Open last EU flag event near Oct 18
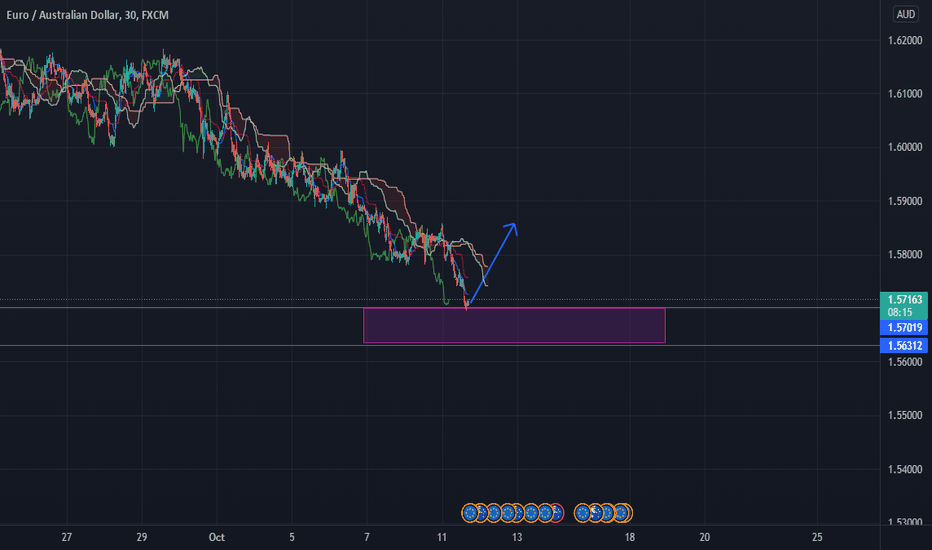This screenshot has height=550, width=932. [x=621, y=513]
